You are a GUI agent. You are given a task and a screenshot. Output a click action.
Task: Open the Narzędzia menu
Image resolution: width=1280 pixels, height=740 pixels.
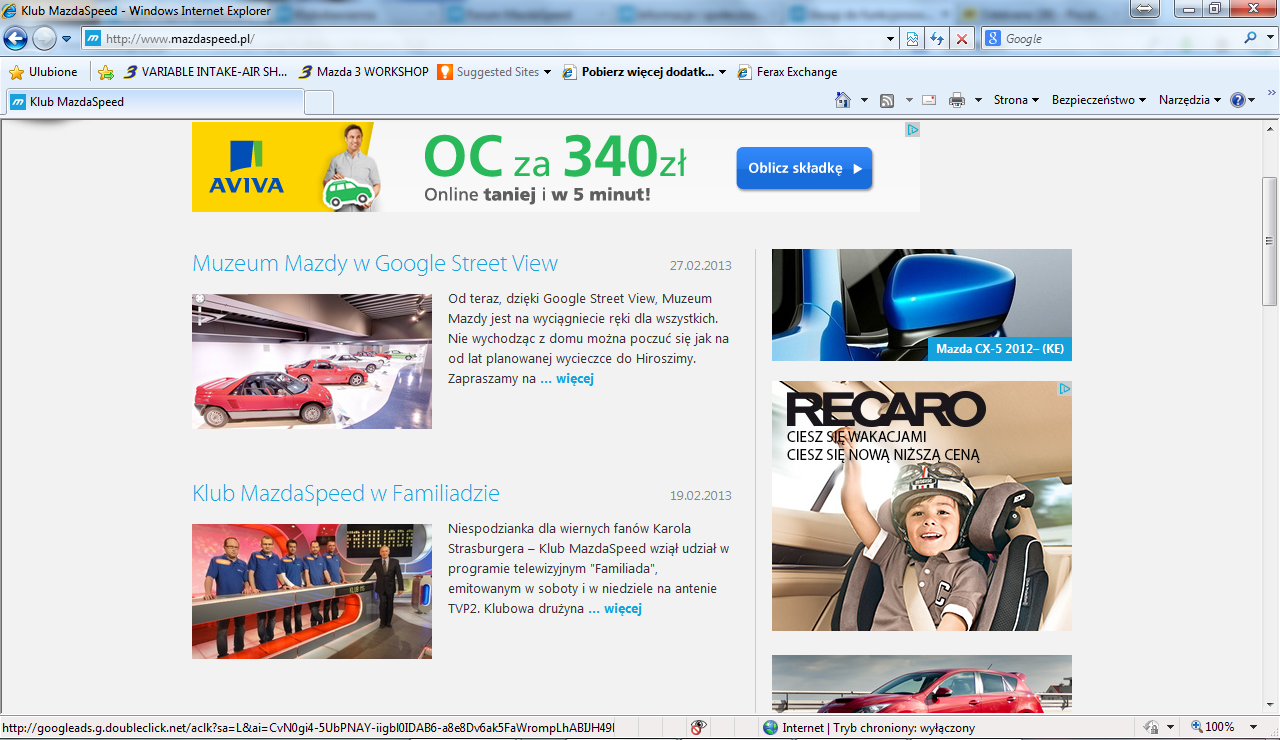pyautogui.click(x=1189, y=100)
